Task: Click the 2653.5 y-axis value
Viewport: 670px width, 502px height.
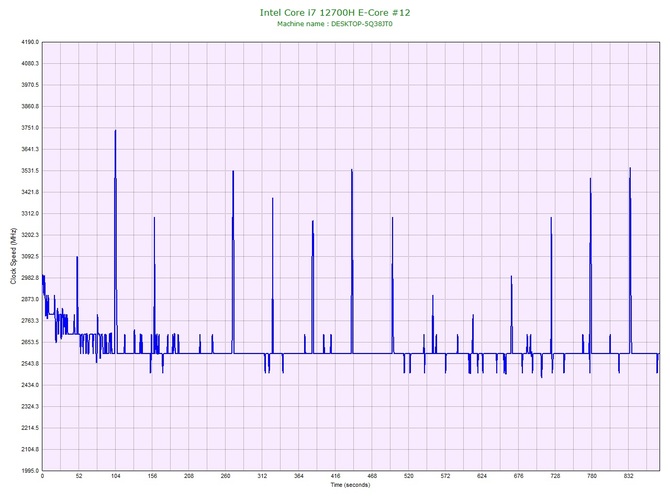Action: 30,342
